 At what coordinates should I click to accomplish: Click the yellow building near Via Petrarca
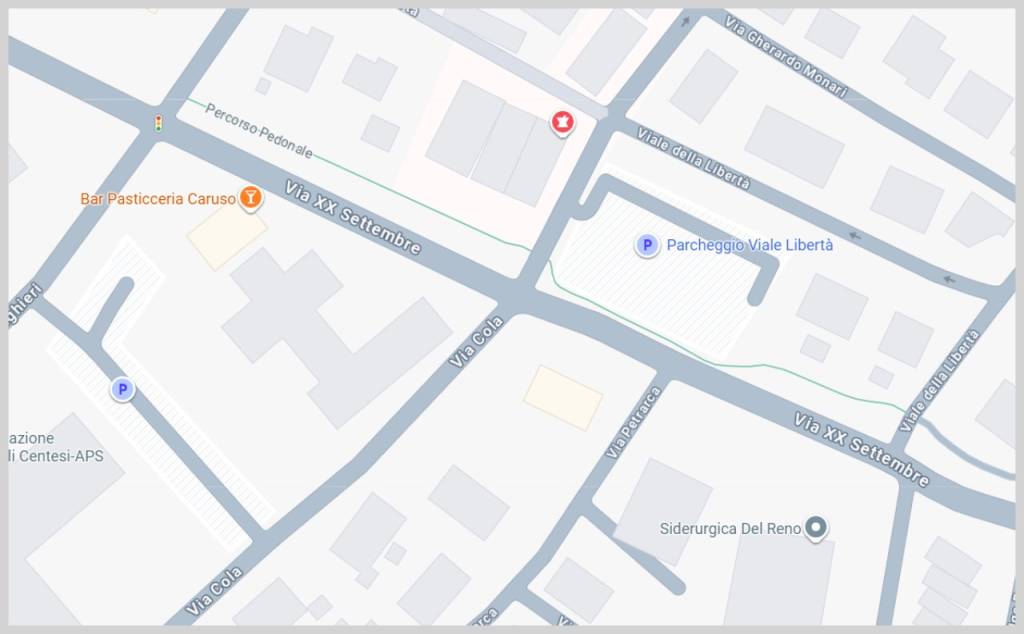pyautogui.click(x=563, y=398)
